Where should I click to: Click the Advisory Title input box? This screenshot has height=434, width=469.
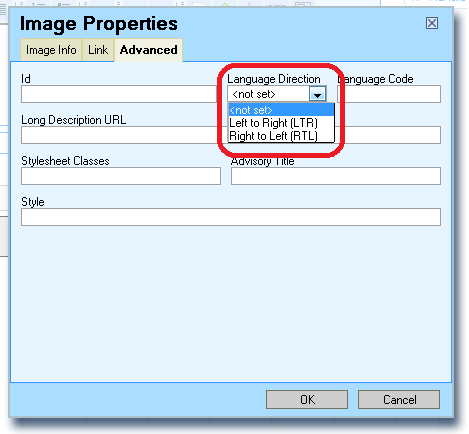[336, 176]
